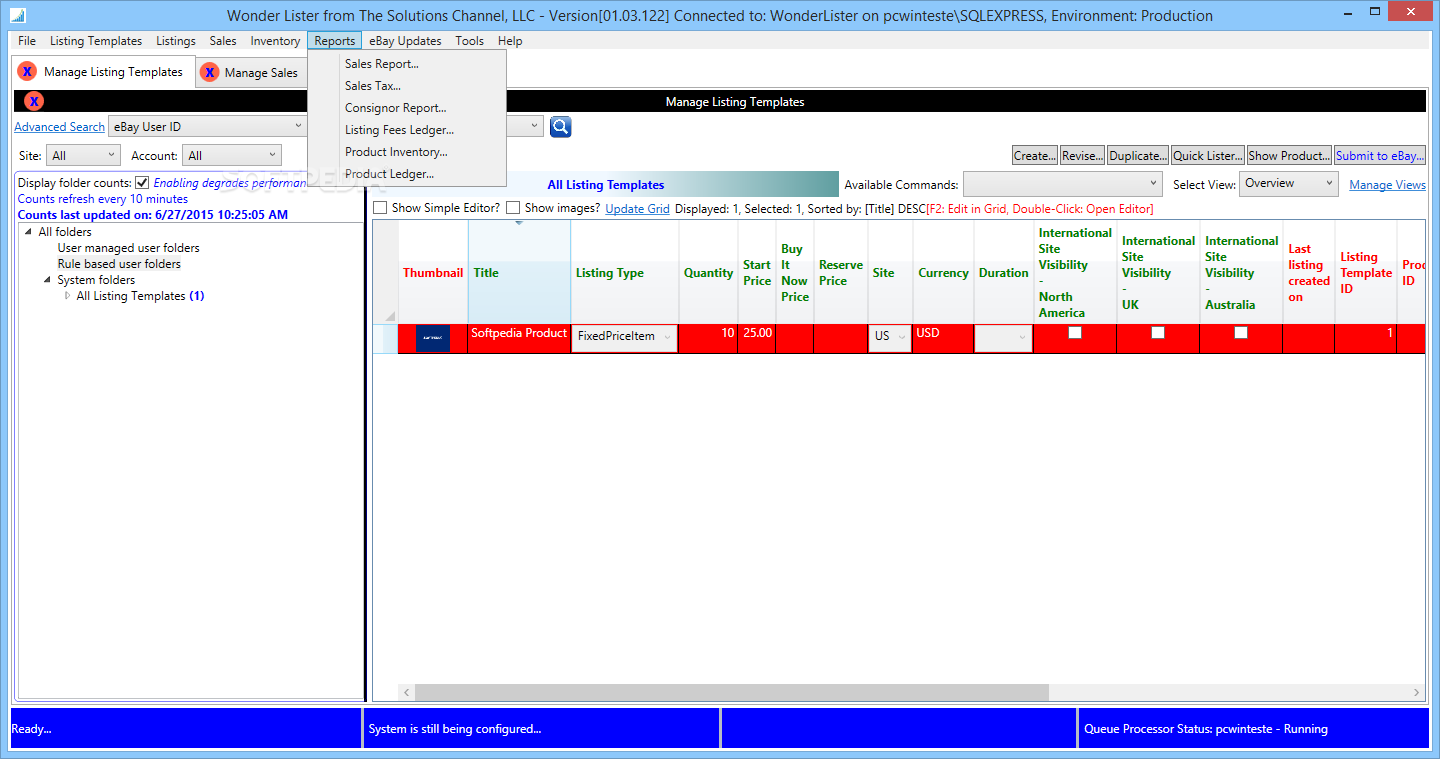Sort grid by the Title column header
Image resolution: width=1440 pixels, height=759 pixels.
click(519, 272)
